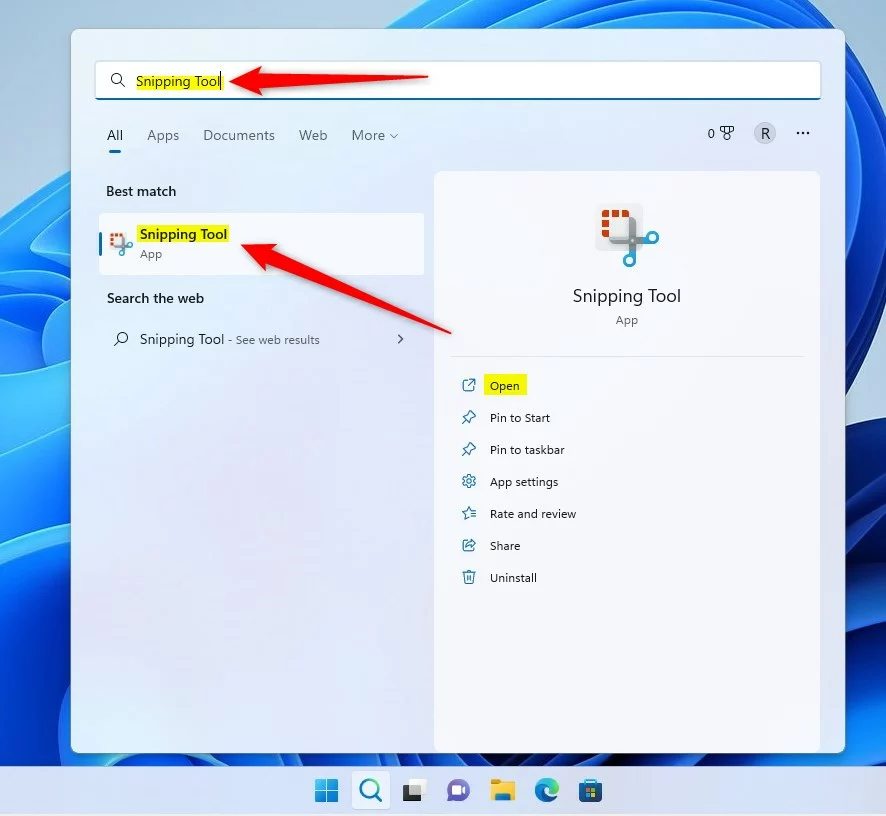Viewport: 886px width, 816px height.
Task: Click the search magnifier icon in search box
Action: coord(118,80)
